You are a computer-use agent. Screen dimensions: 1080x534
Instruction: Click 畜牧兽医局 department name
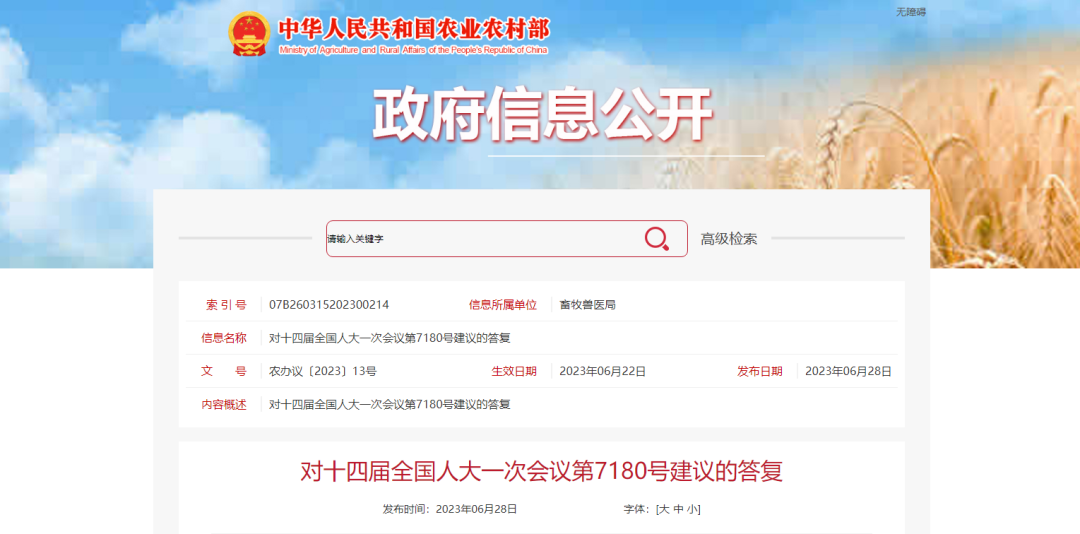tap(588, 305)
